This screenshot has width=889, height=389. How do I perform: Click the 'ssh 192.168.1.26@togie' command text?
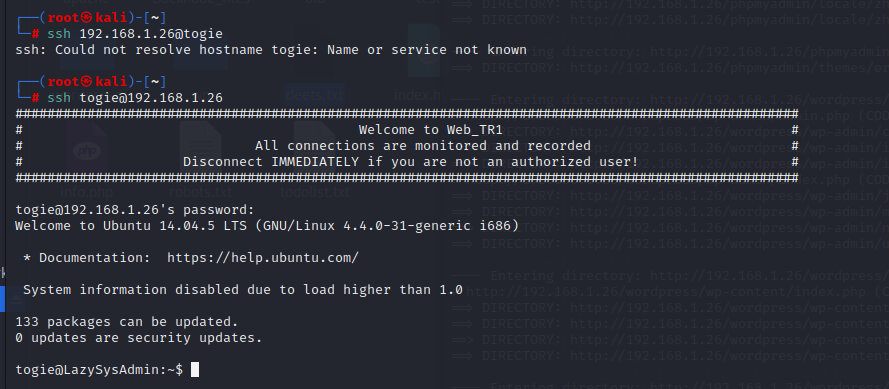[135, 34]
